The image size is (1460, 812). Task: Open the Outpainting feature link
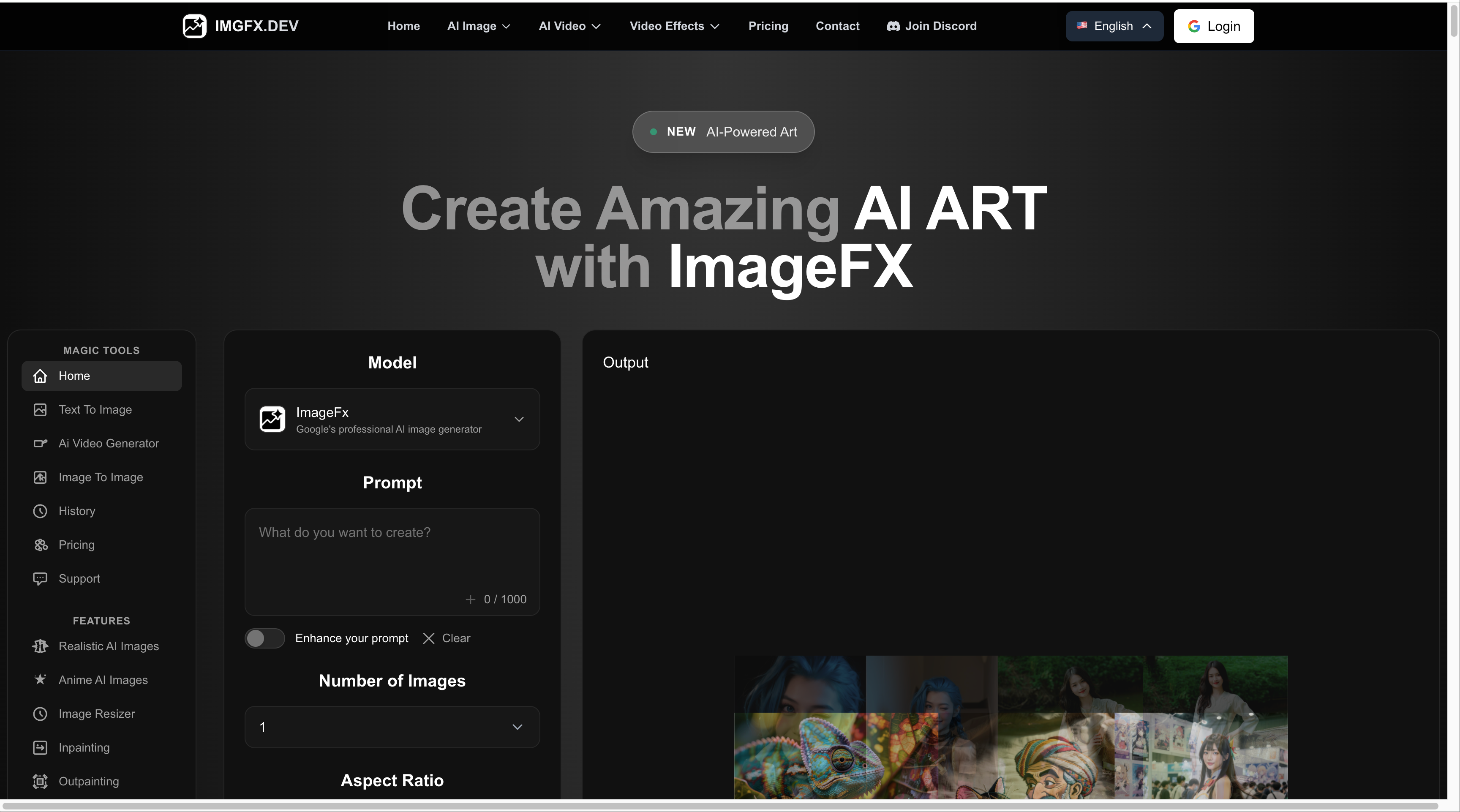coord(101,781)
